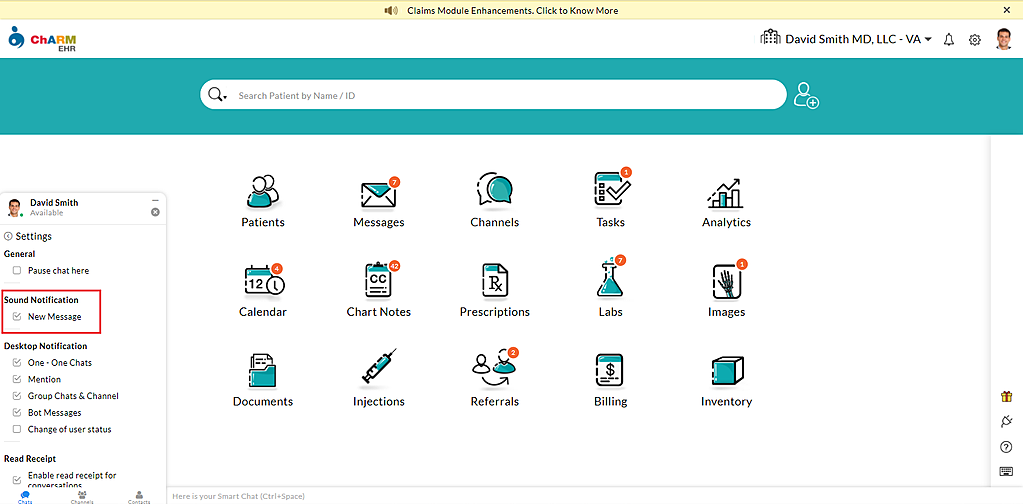Open the Billing module icon
This screenshot has height=504, width=1023.
click(610, 370)
